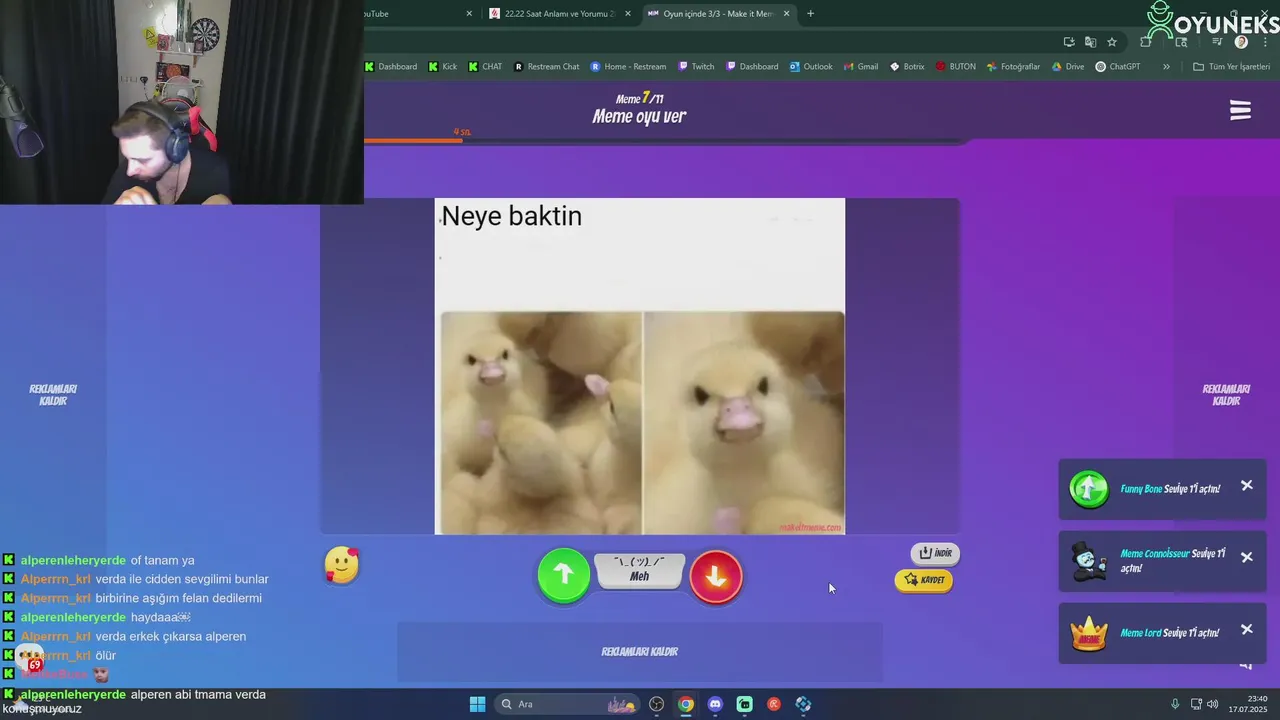Click REKLAMLARI KALDIR on right side
Screen dimensions: 1280x720
pyautogui.click(x=1227, y=395)
